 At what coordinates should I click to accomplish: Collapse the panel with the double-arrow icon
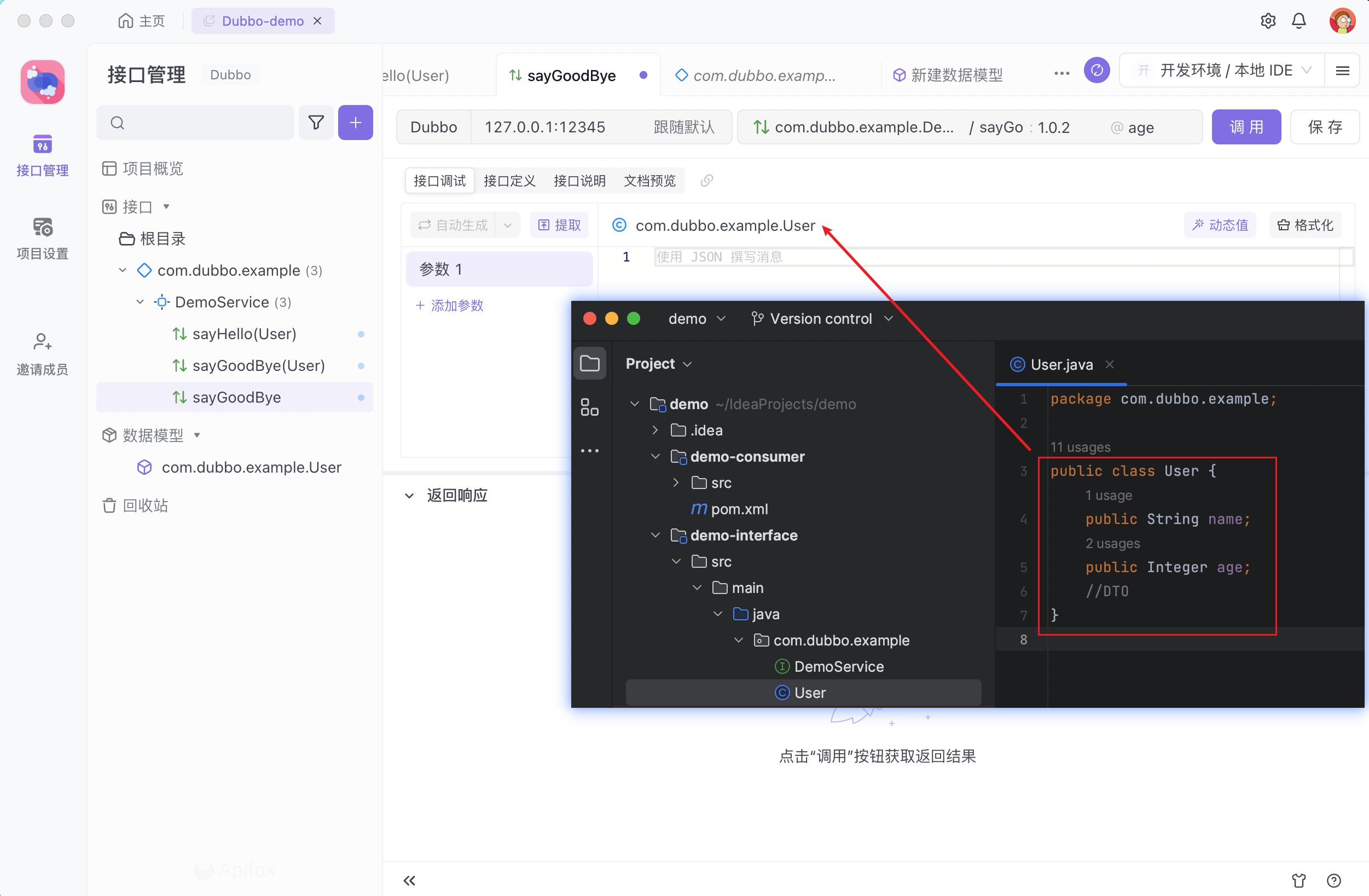pos(409,881)
